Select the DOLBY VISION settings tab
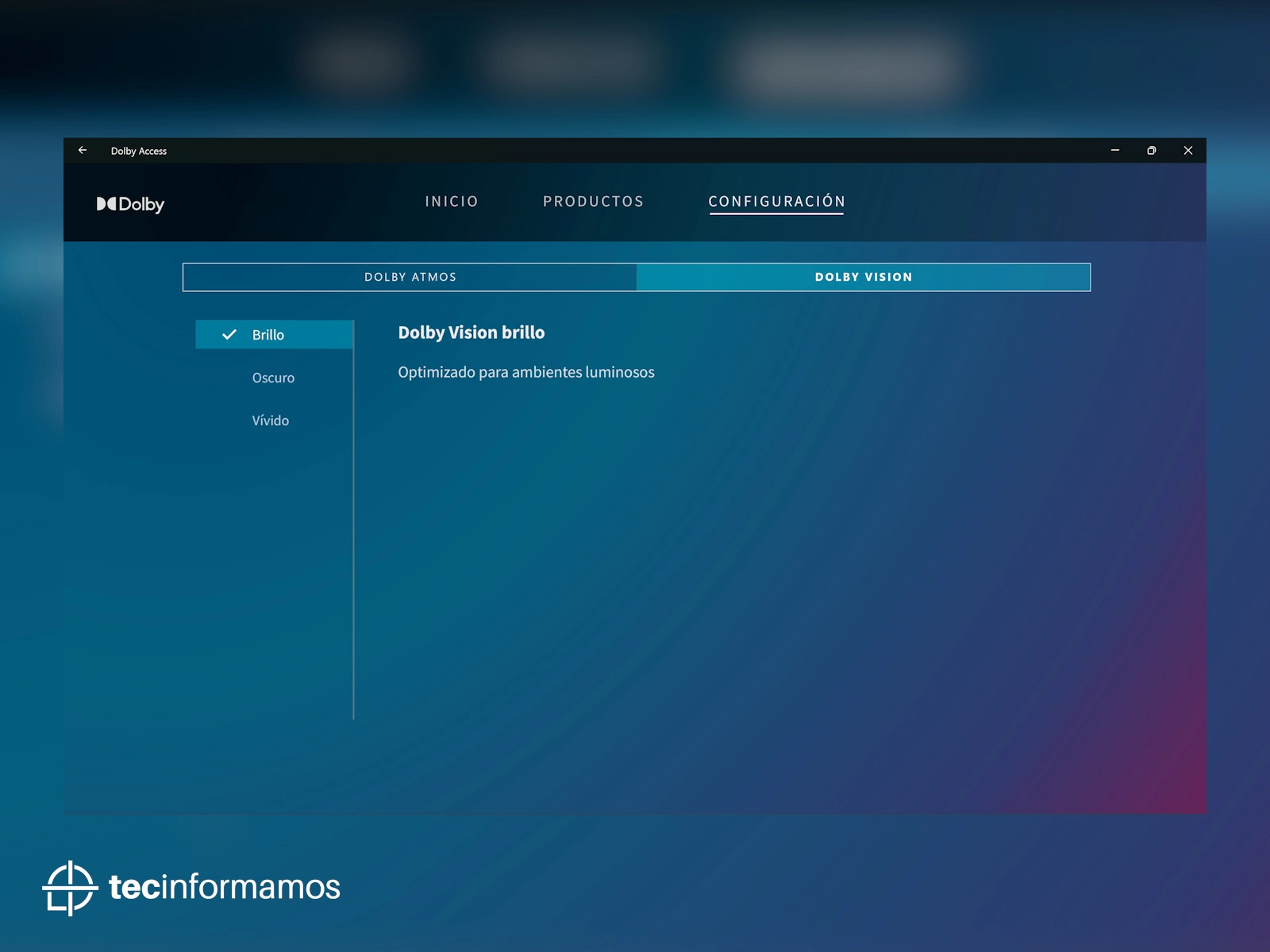This screenshot has height=952, width=1270. (x=863, y=277)
